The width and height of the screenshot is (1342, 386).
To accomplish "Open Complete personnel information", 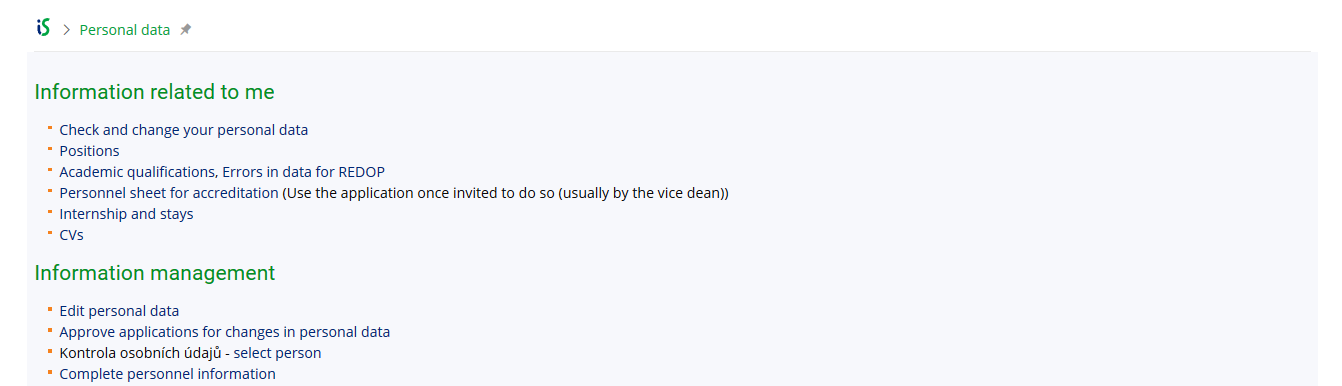I will (x=168, y=374).
